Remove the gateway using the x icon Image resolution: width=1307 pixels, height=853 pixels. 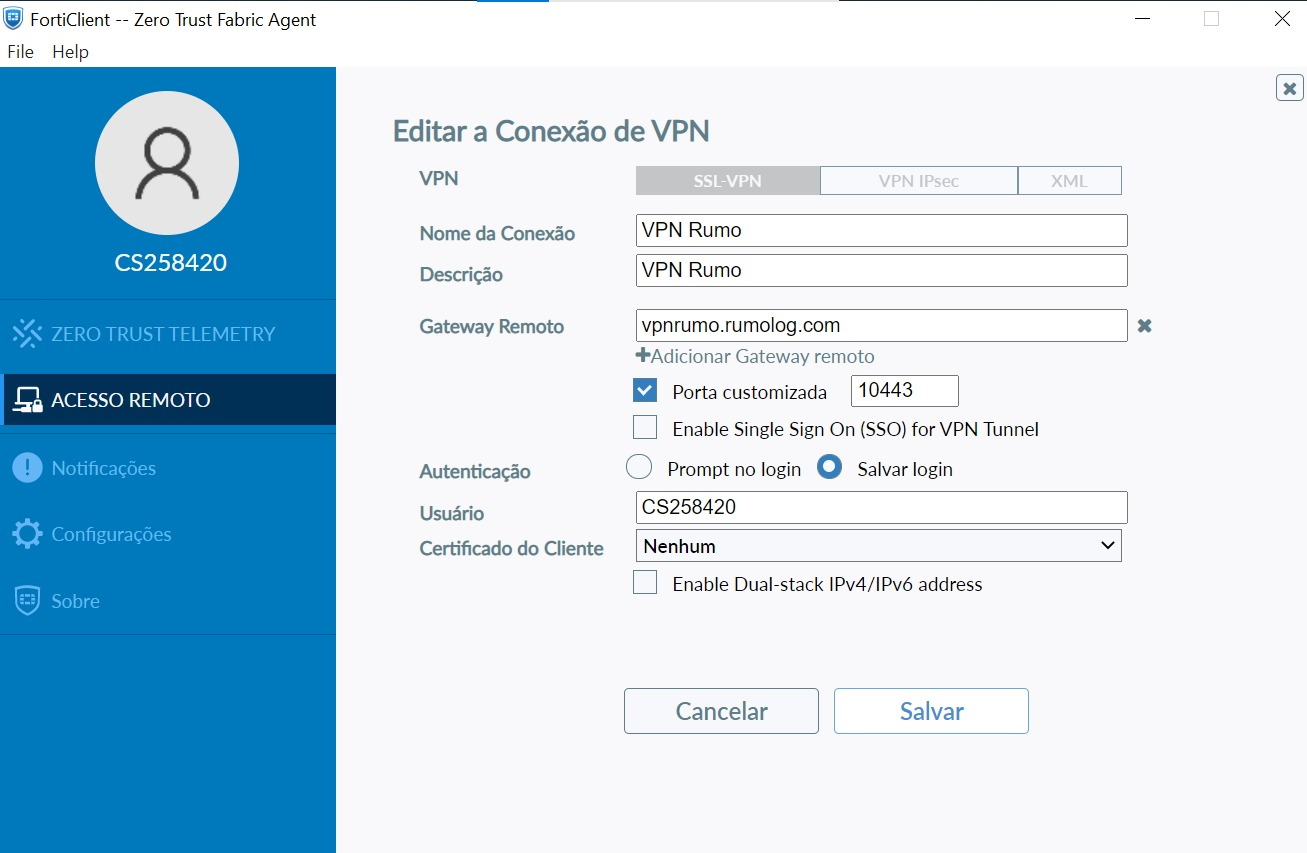pos(1145,326)
